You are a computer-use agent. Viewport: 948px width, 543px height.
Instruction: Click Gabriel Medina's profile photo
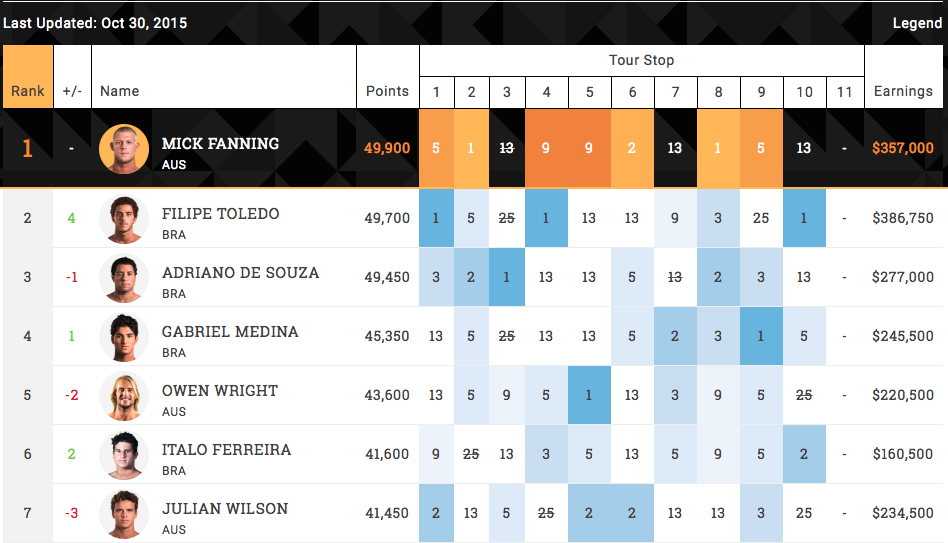124,337
